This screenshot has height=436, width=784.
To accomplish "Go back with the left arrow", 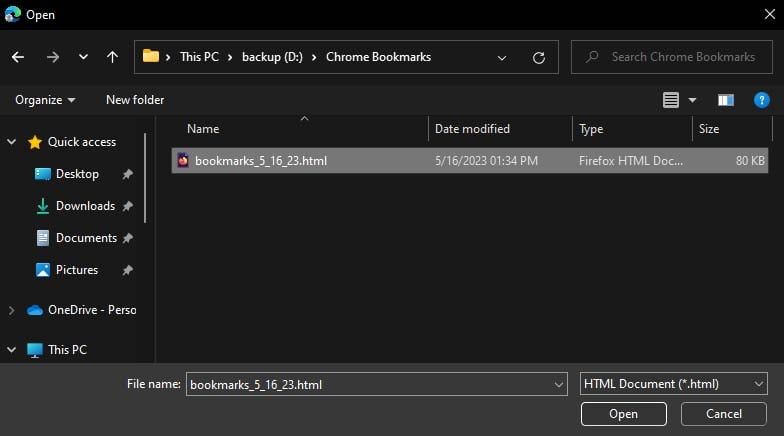I will point(18,57).
